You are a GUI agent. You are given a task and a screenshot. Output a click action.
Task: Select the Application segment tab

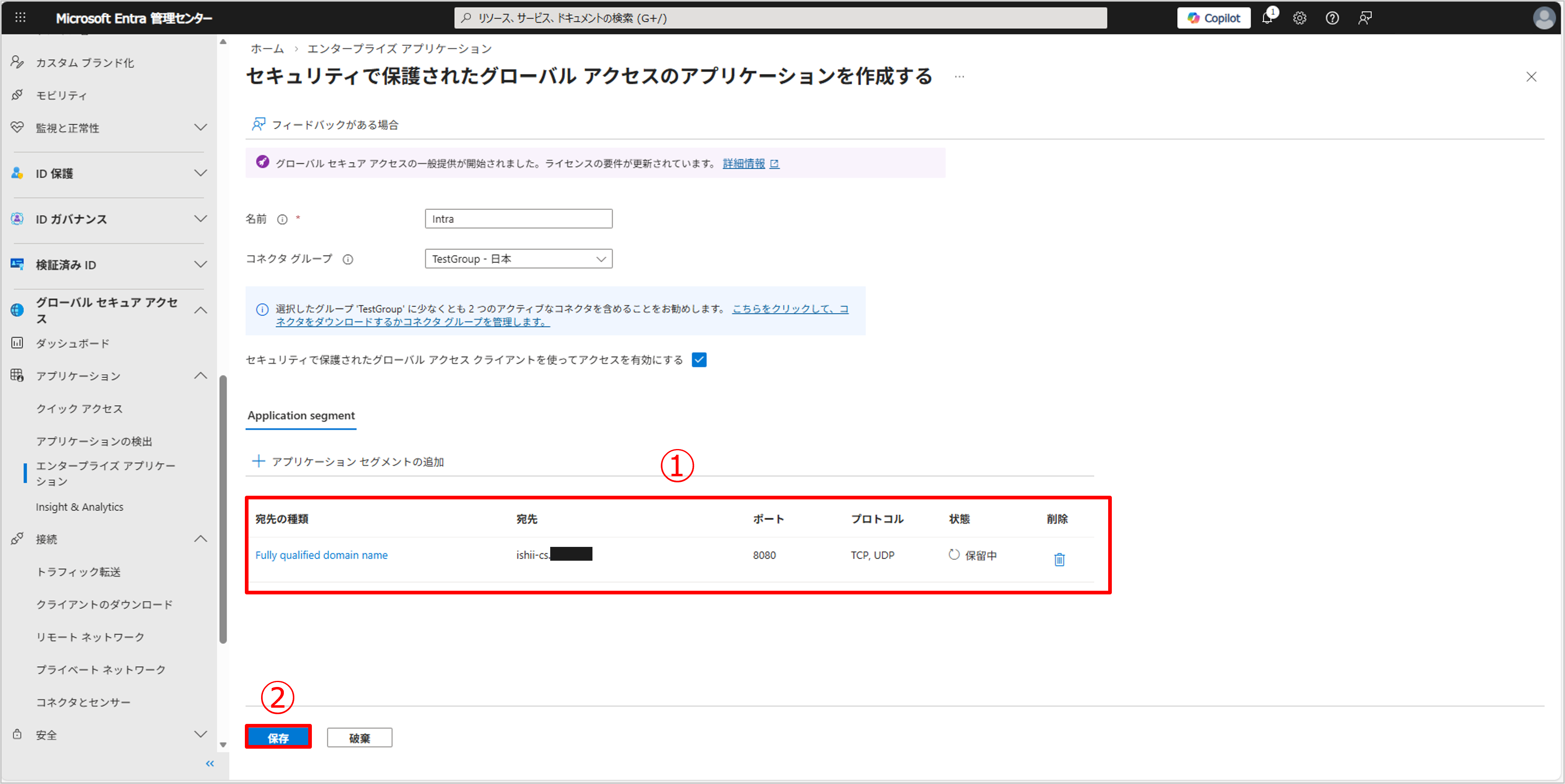301,415
